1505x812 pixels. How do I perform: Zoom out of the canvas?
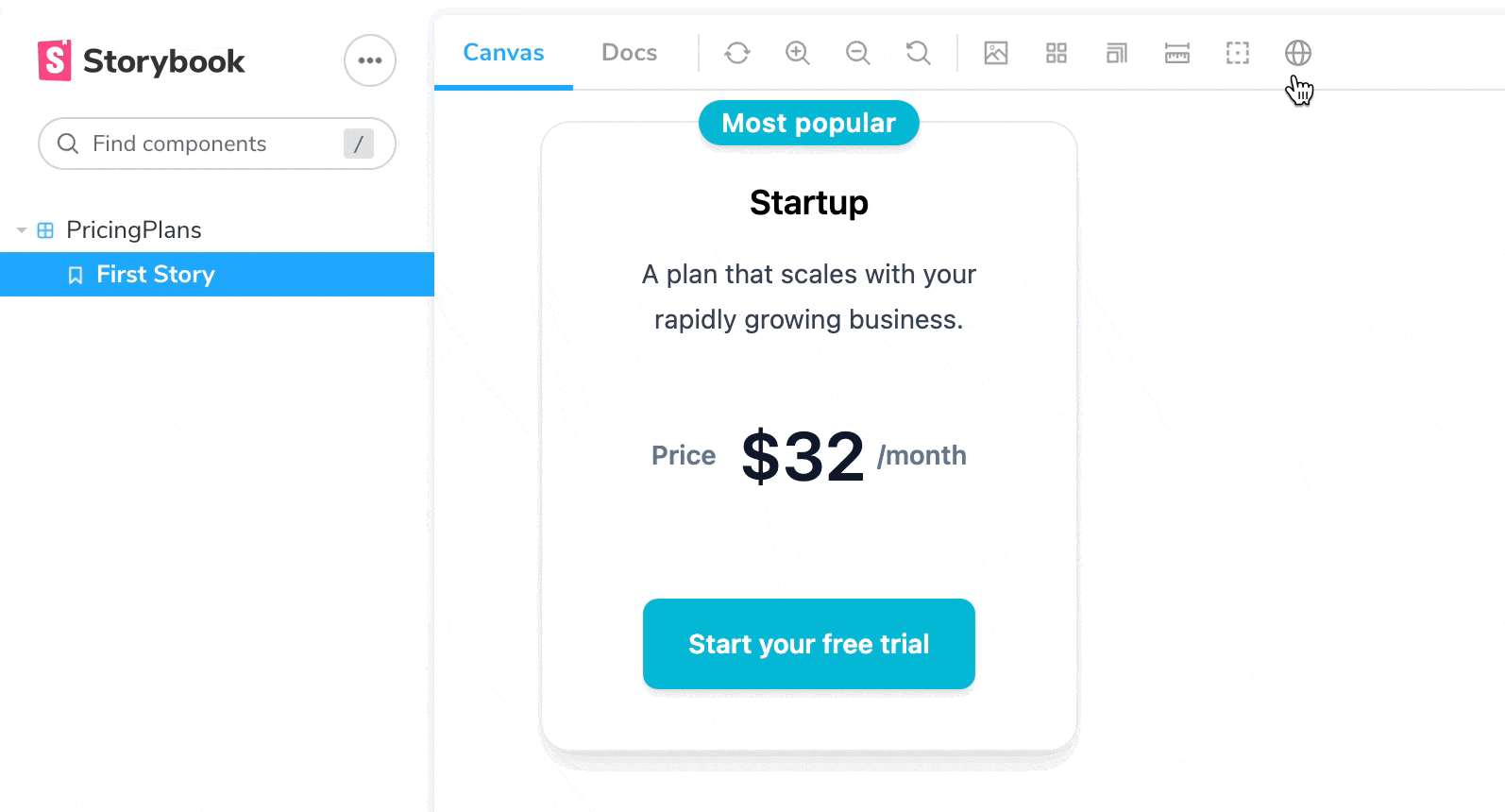click(858, 53)
